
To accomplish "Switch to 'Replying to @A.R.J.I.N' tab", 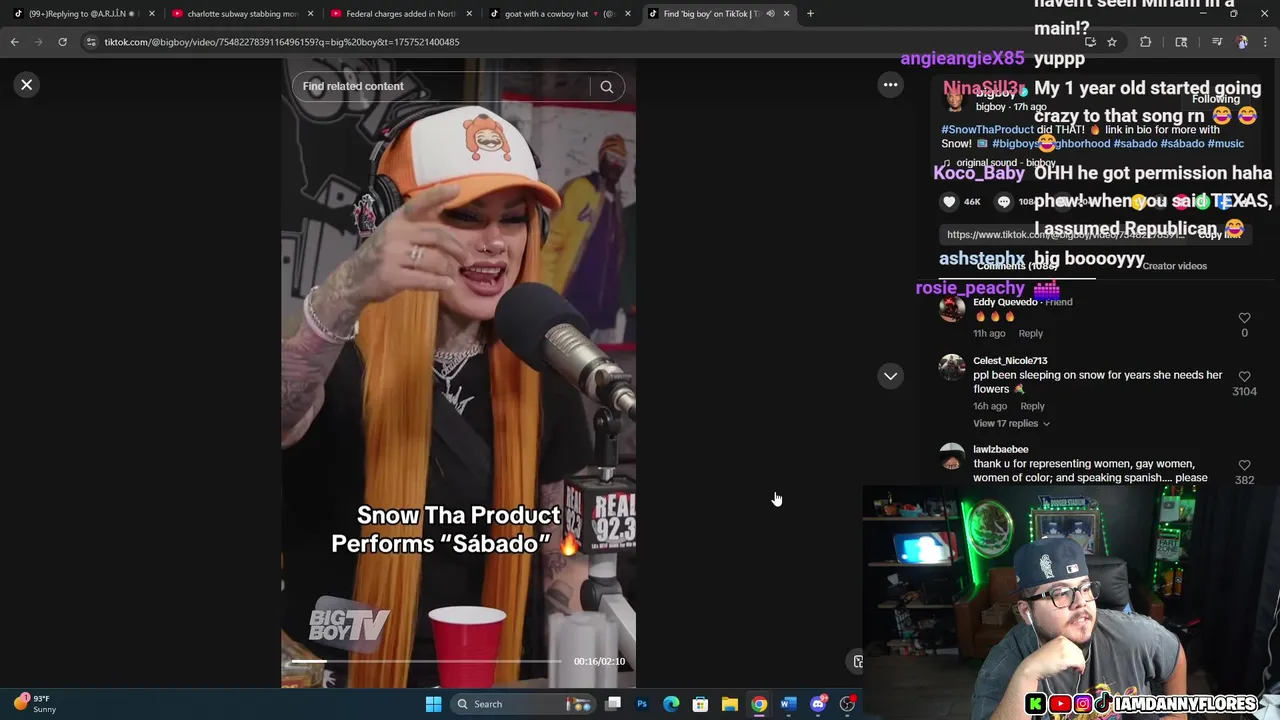I will pyautogui.click(x=82, y=14).
